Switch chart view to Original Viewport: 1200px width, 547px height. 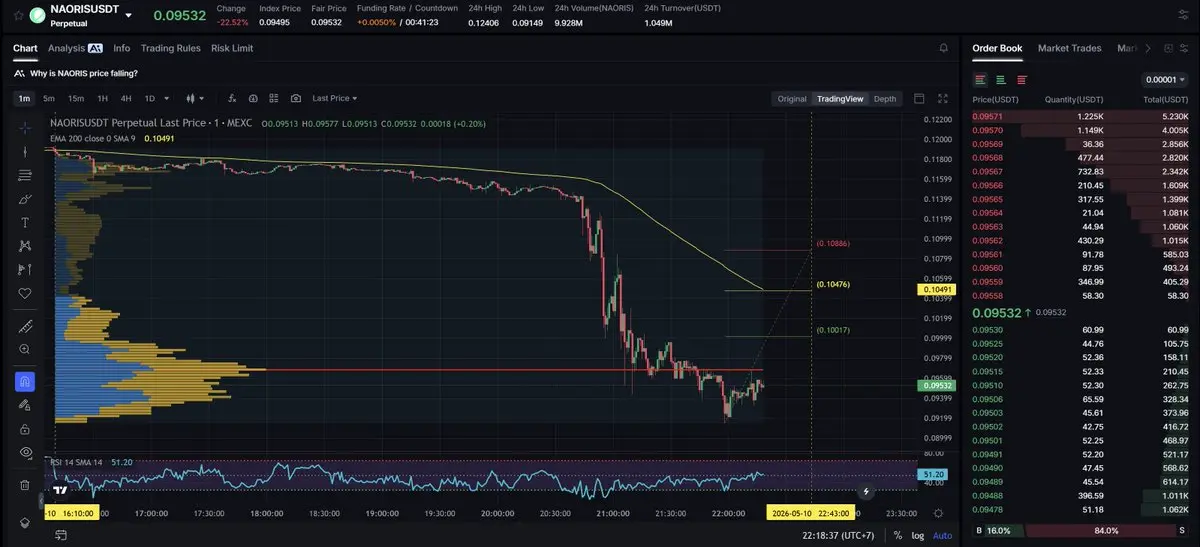[x=792, y=99]
